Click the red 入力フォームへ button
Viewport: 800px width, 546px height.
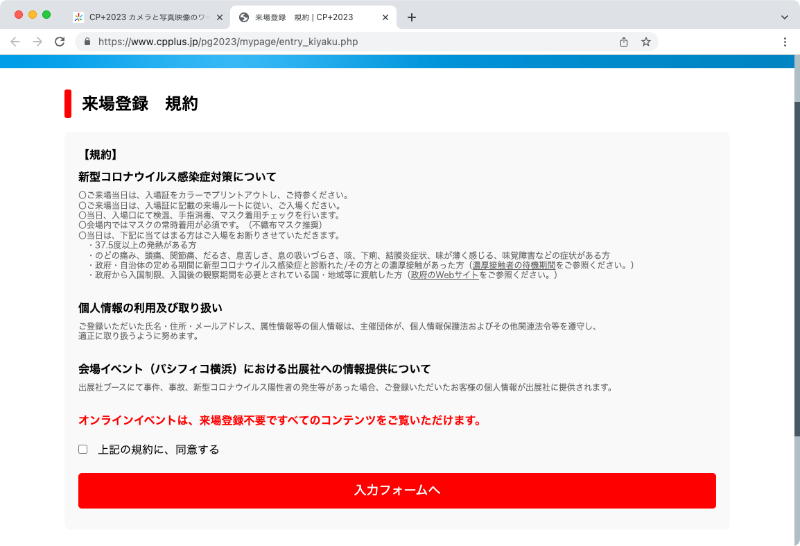tap(397, 490)
